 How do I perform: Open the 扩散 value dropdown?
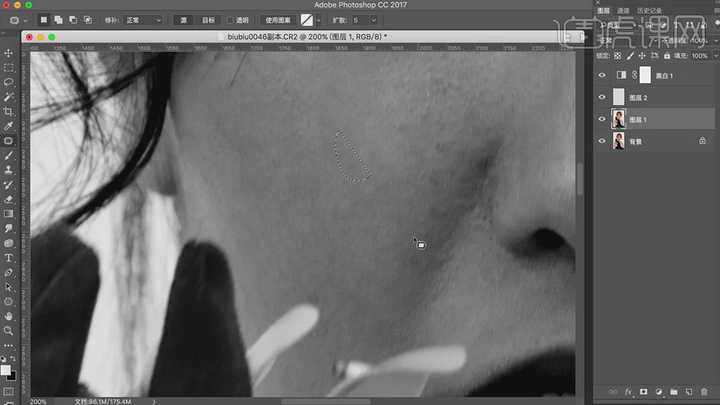click(373, 20)
